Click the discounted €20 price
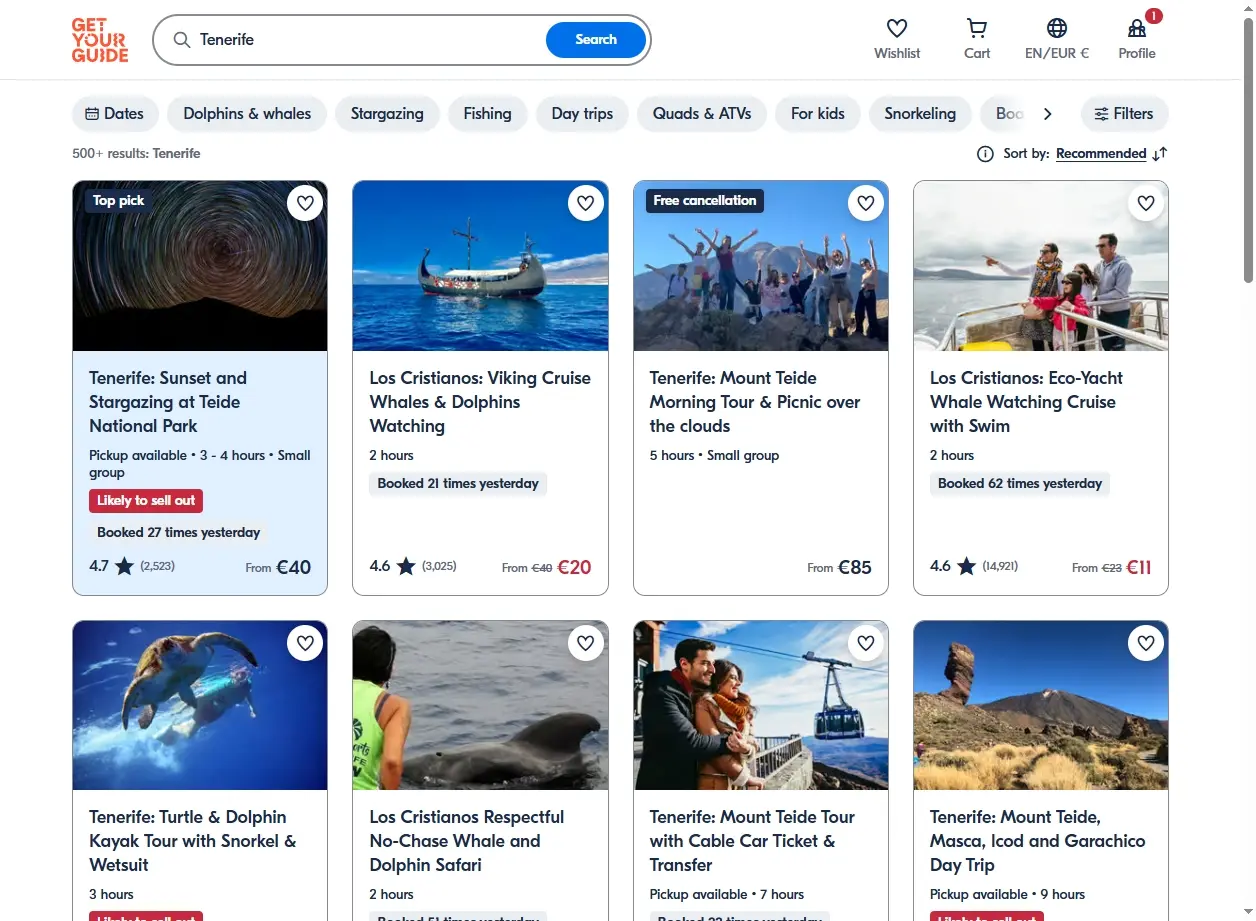 [574, 567]
